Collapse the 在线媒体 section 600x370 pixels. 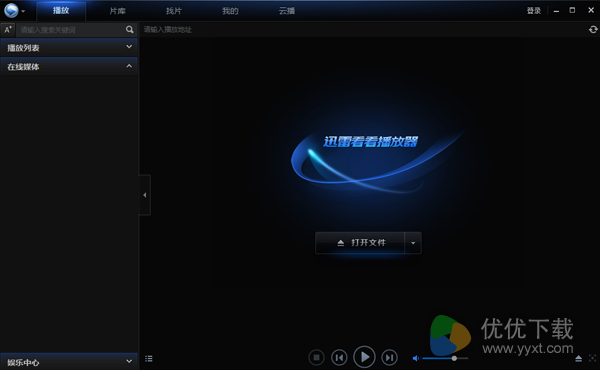pyautogui.click(x=69, y=67)
